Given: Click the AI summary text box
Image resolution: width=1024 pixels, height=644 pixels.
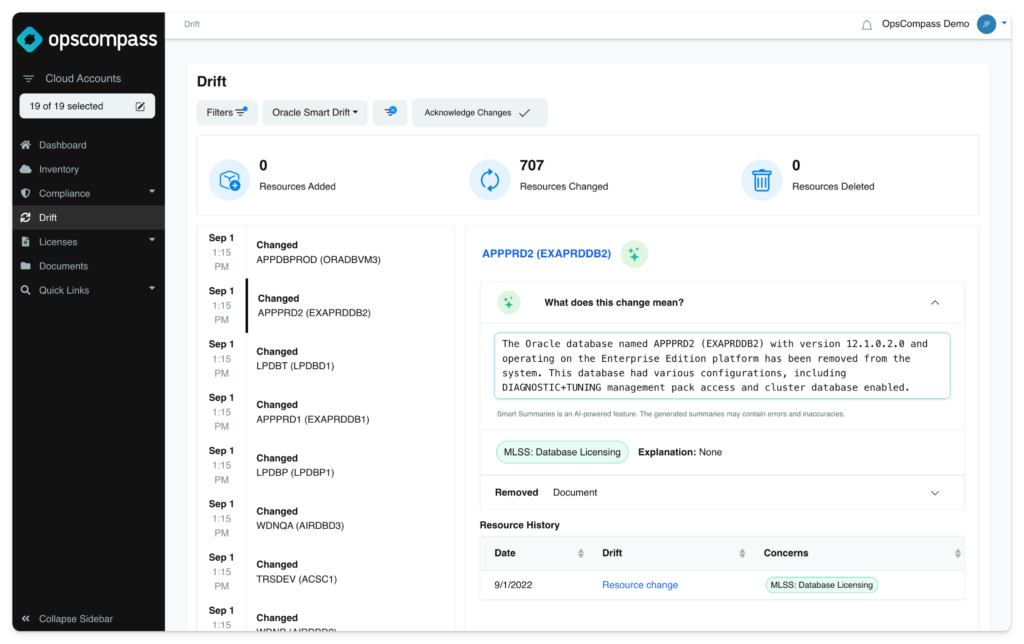Looking at the screenshot, I should pyautogui.click(x=722, y=366).
